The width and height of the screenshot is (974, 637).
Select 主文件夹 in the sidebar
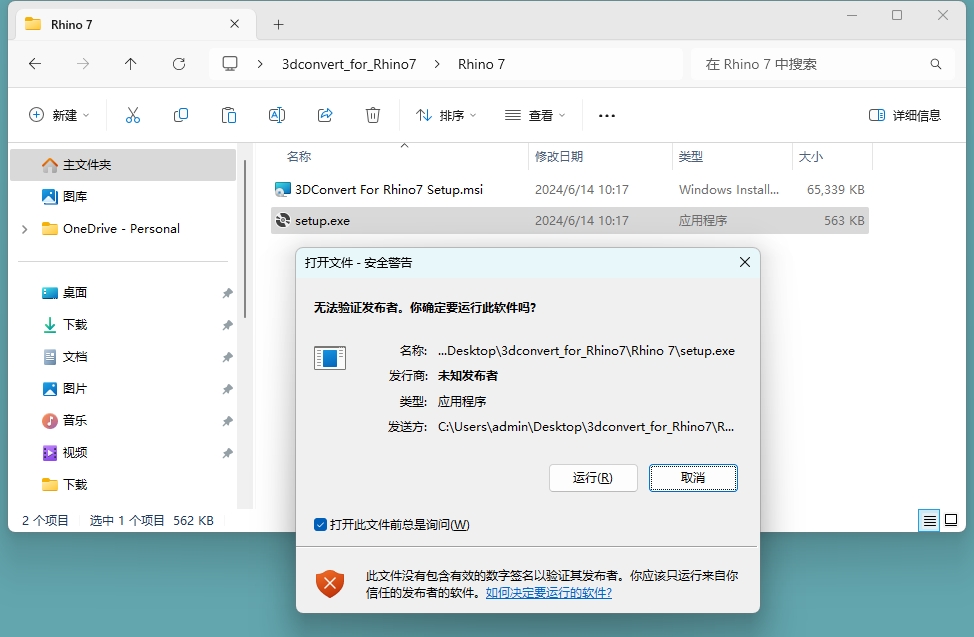point(123,165)
